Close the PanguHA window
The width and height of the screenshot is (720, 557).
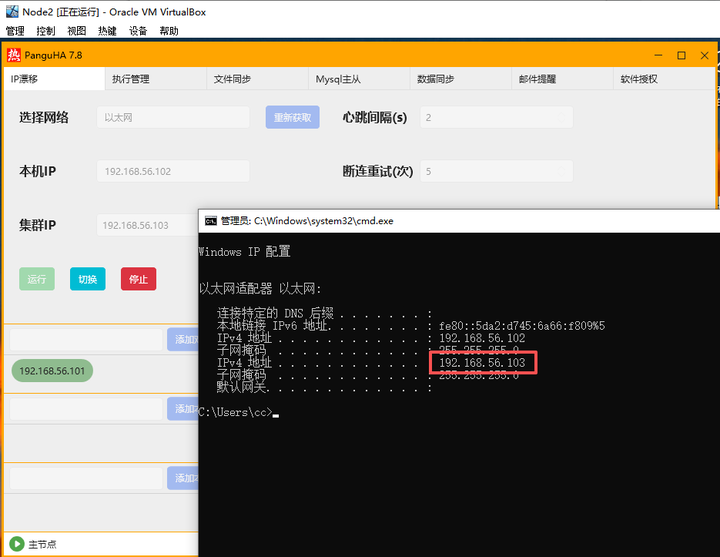coord(704,55)
